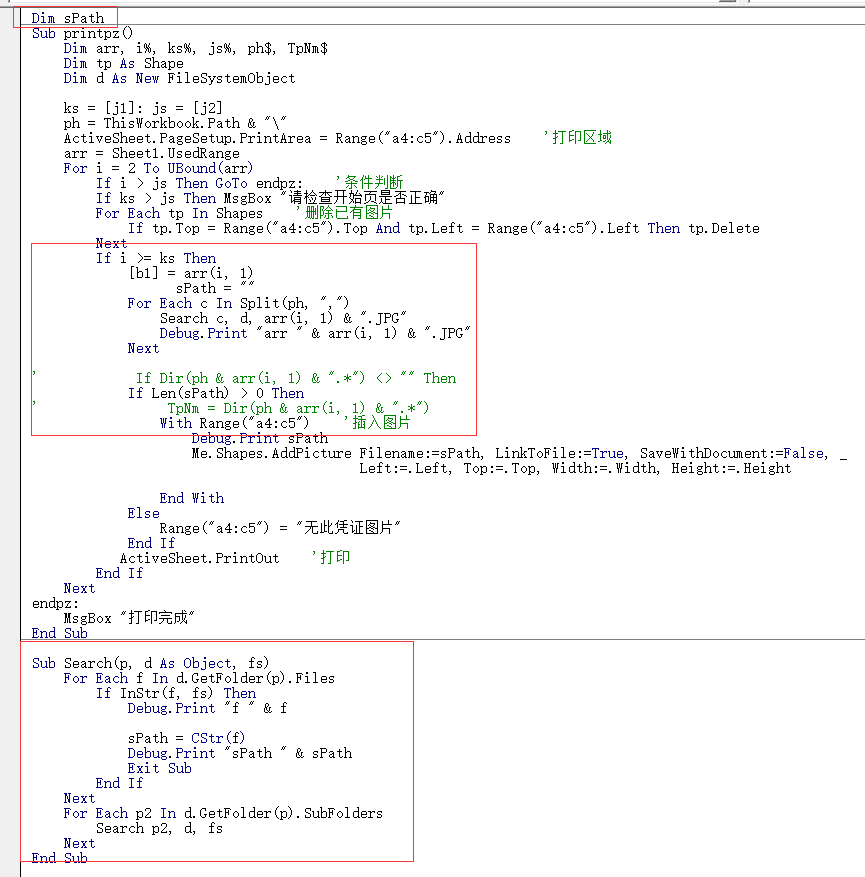Click the 'ActiveSheet.PageSetup.PrintArea' assignment line

click(287, 138)
